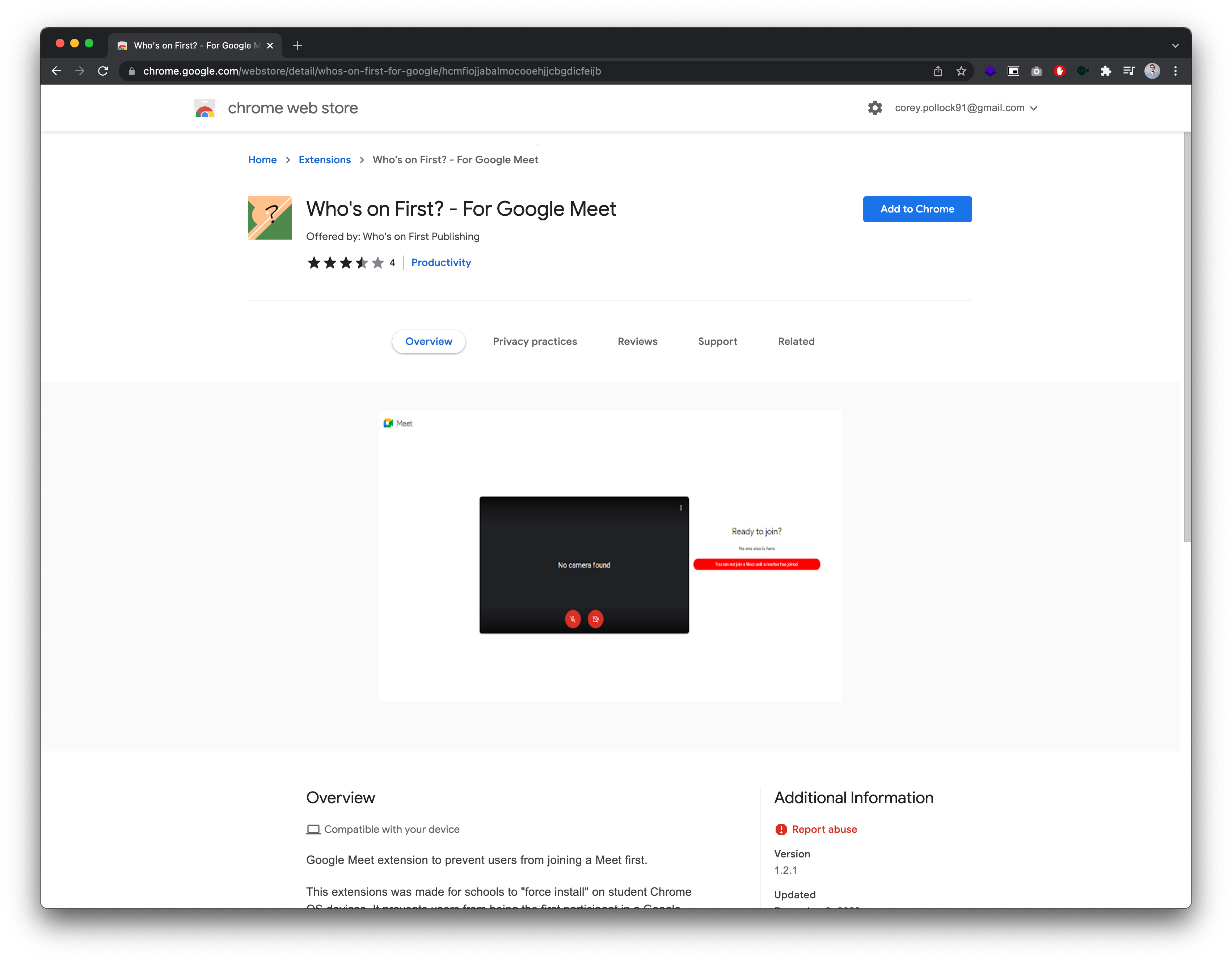Click 'Offered by: Who's on First Publishing' text

coord(393,236)
